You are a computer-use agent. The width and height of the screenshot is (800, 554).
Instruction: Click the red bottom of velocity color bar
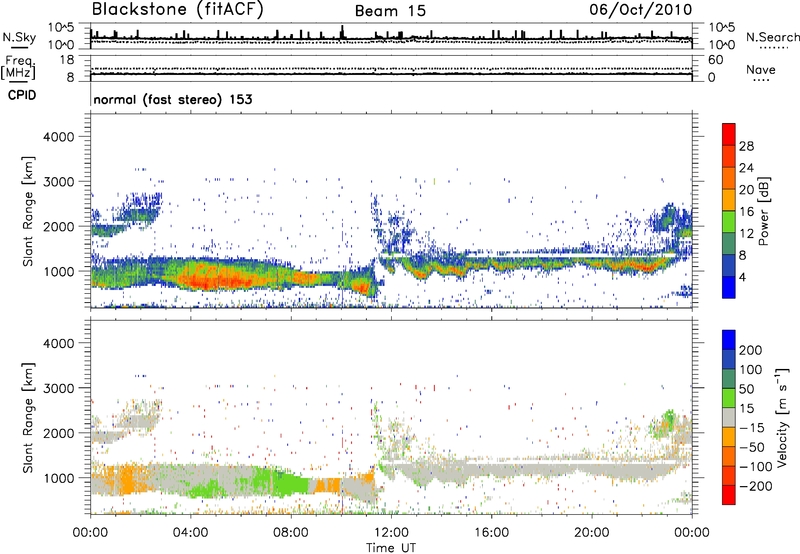[729, 495]
